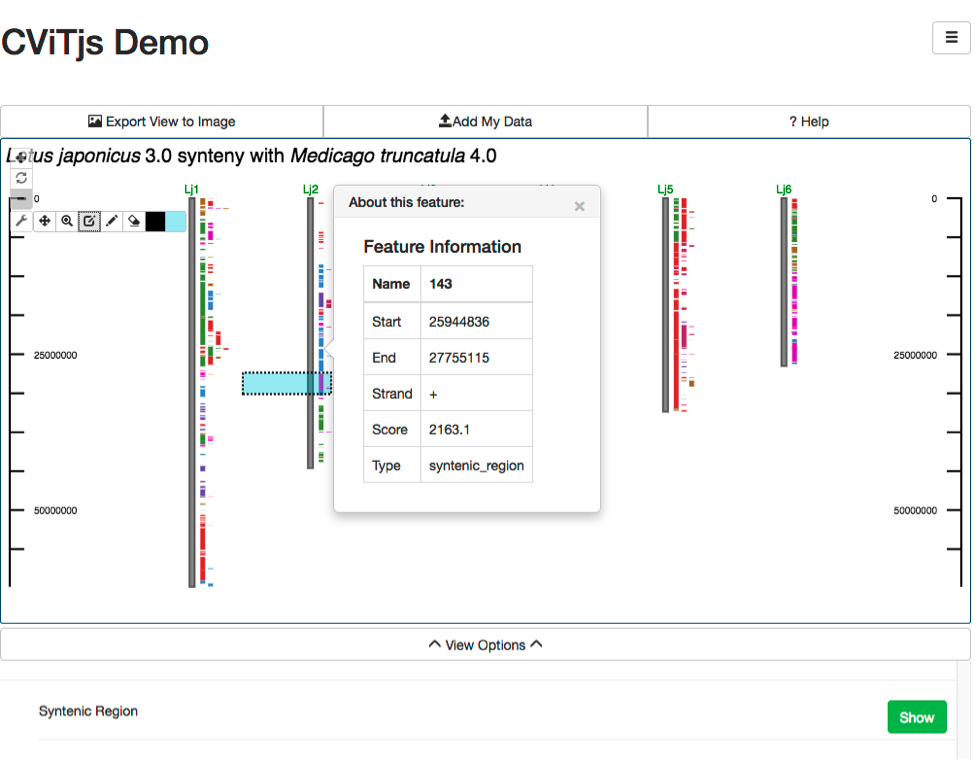
Task: Click the Syntenic Region label
Action: tap(88, 711)
